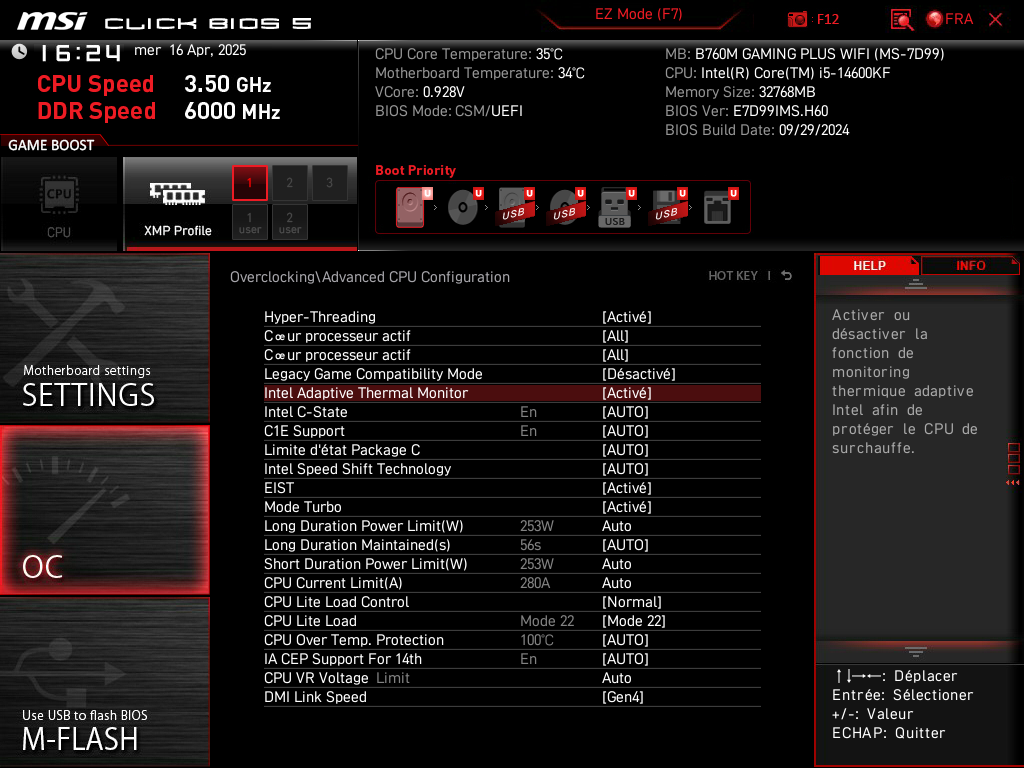Open the BIOS search magnifier icon
Image resolution: width=1024 pixels, height=768 pixels.
[x=902, y=19]
